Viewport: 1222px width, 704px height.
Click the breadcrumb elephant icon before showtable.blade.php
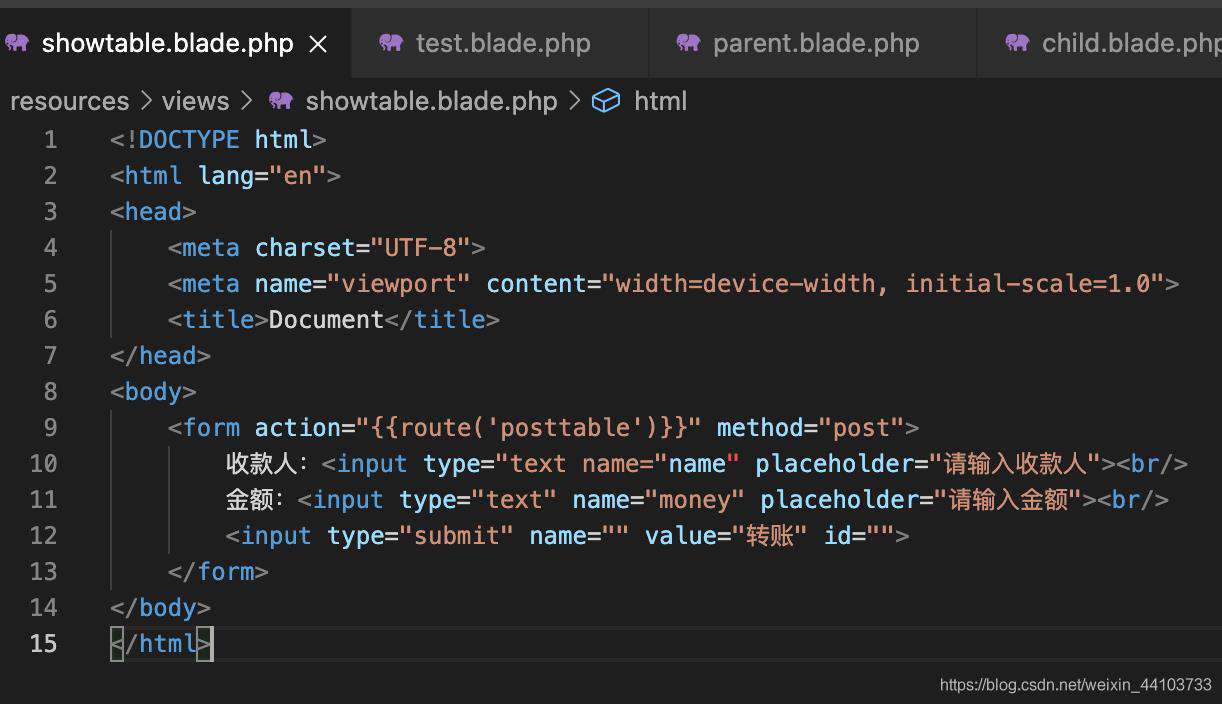(281, 101)
